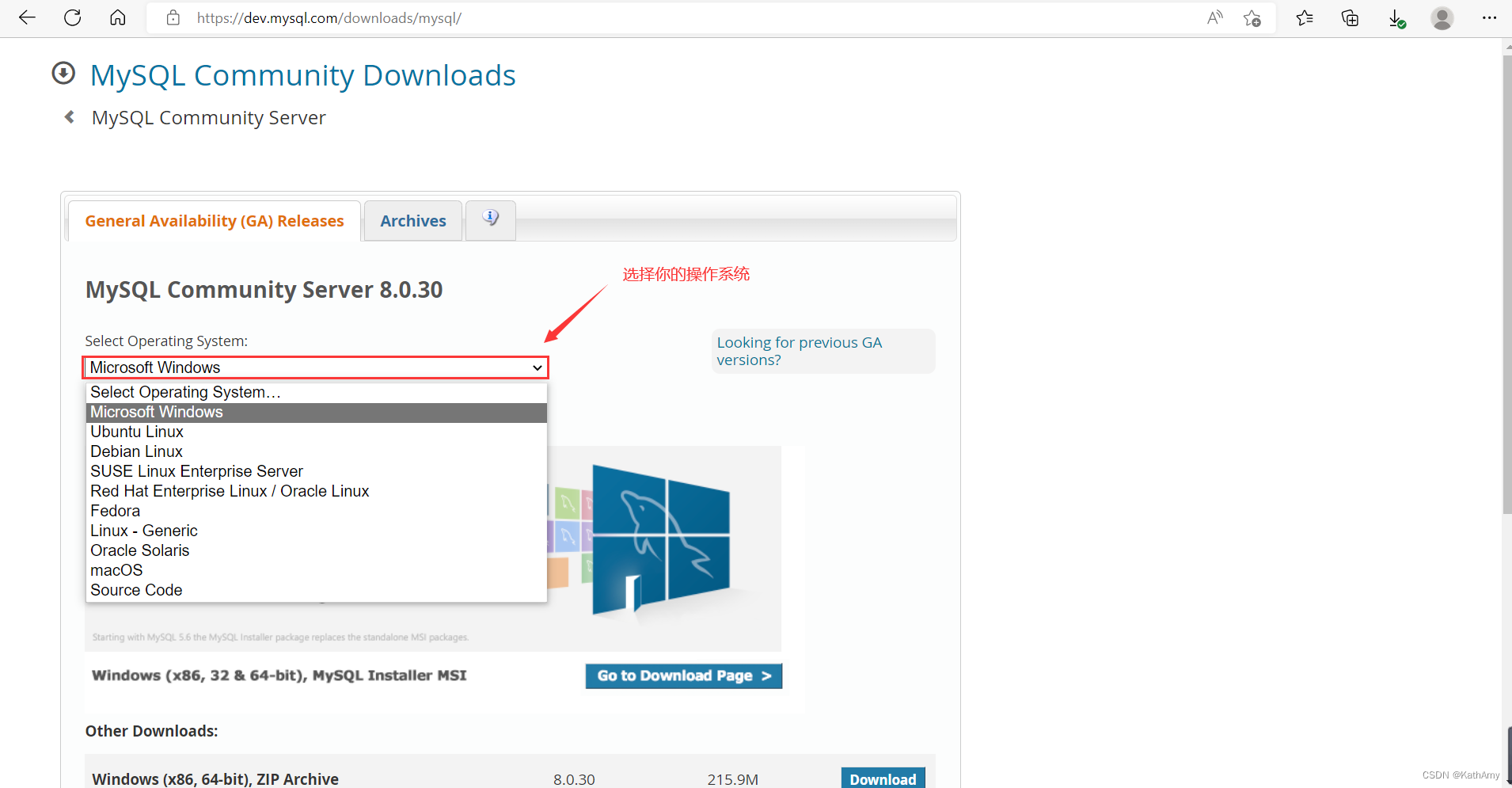Open the information tab icon
Viewport: 1512px width, 788px height.
[x=491, y=219]
